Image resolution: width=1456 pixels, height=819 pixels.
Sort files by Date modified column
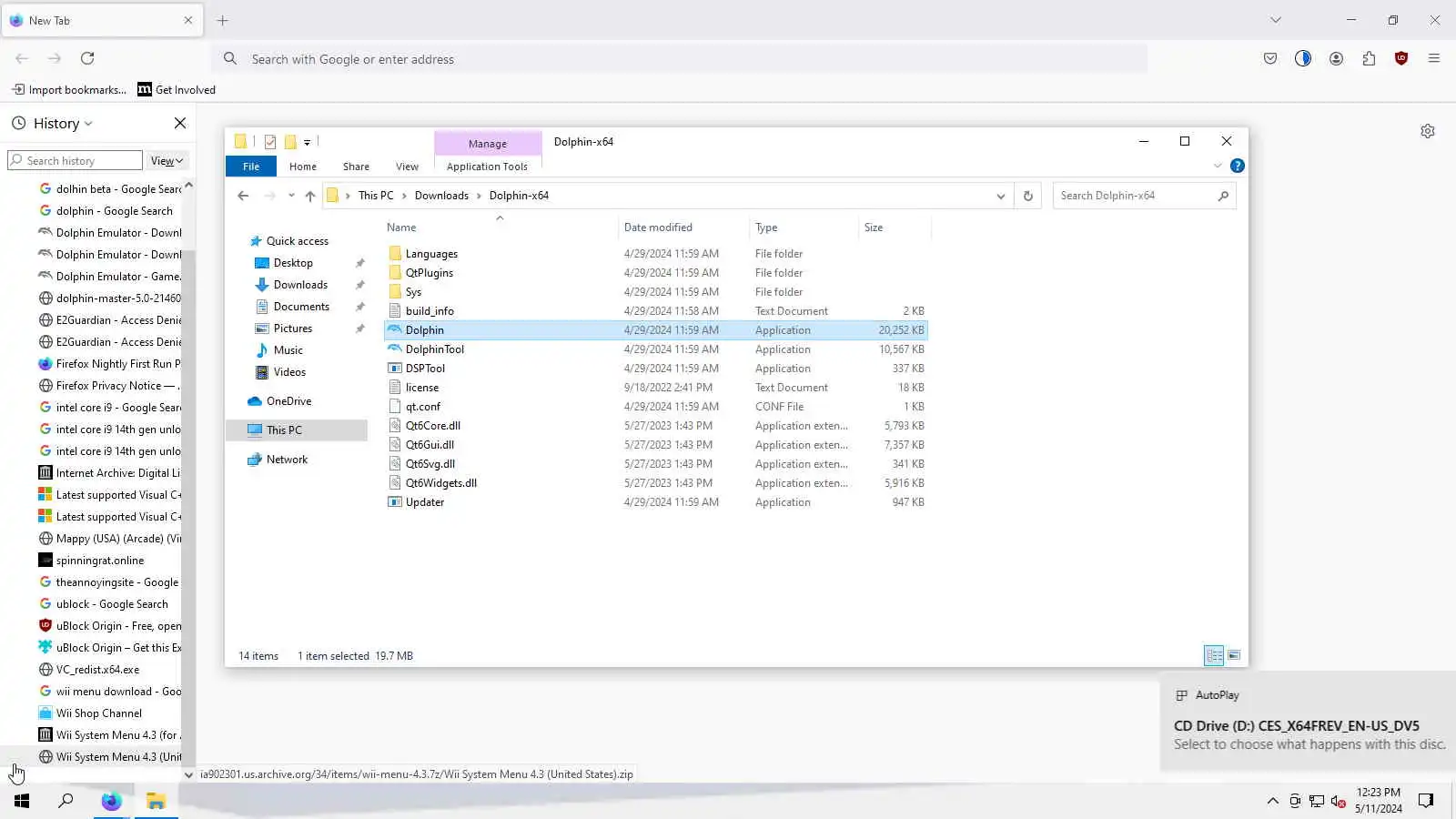(683, 227)
